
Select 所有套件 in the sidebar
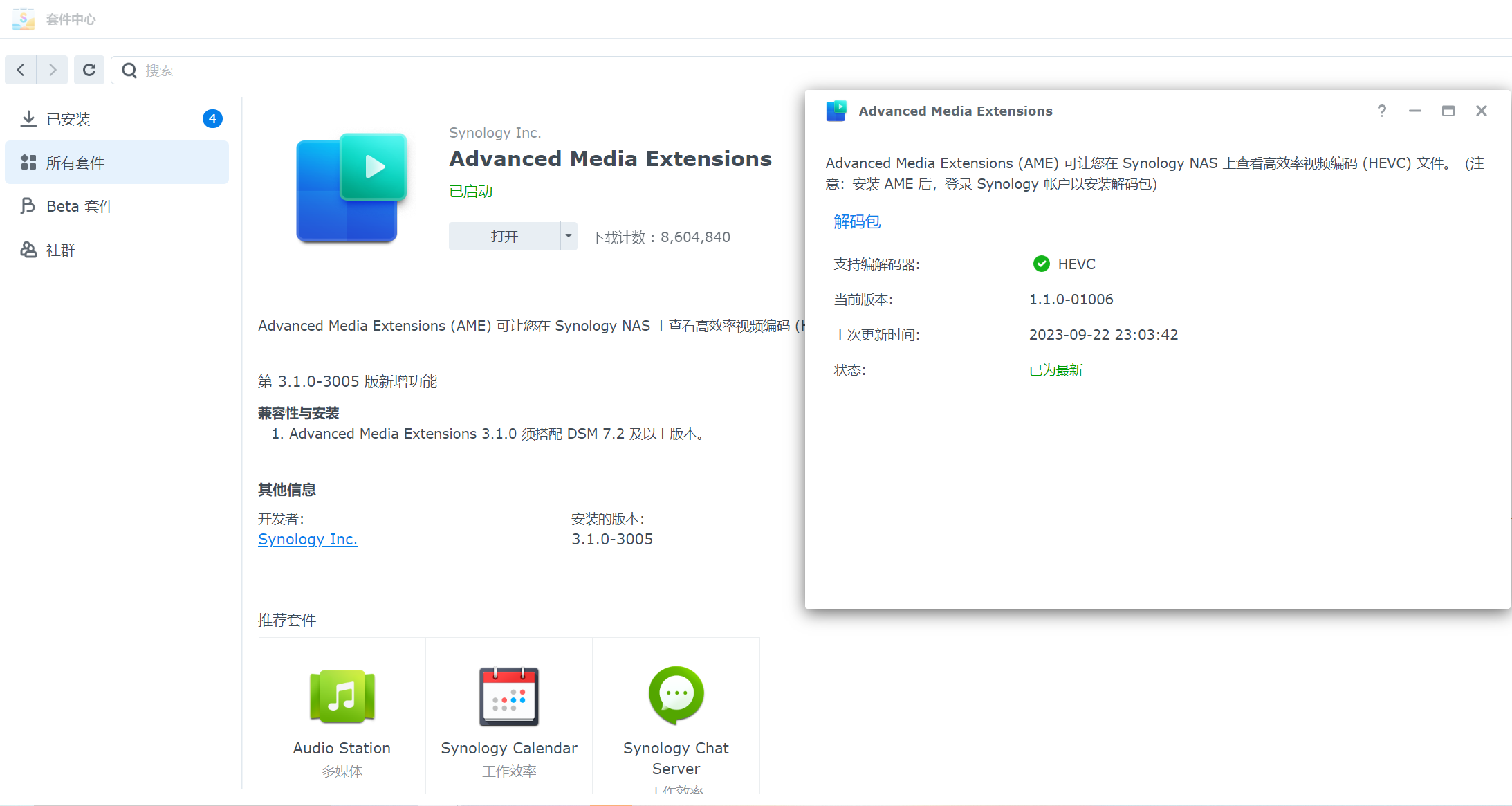[117, 163]
